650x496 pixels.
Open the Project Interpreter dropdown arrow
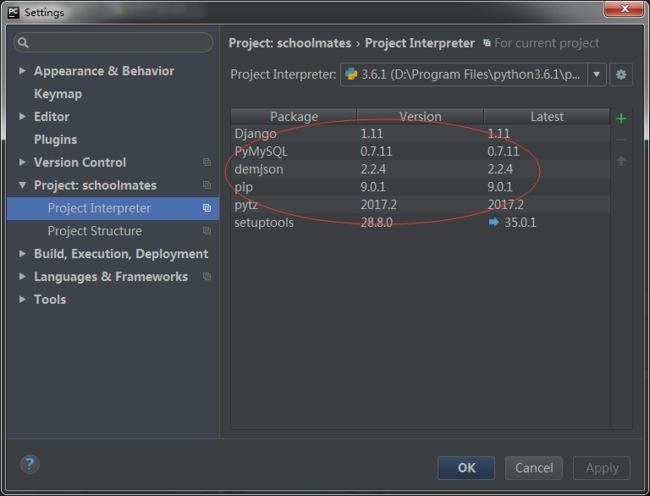pos(597,75)
